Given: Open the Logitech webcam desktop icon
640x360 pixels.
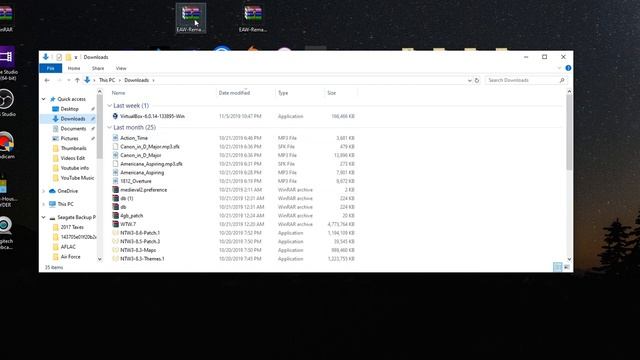Looking at the screenshot, I should tap(6, 232).
